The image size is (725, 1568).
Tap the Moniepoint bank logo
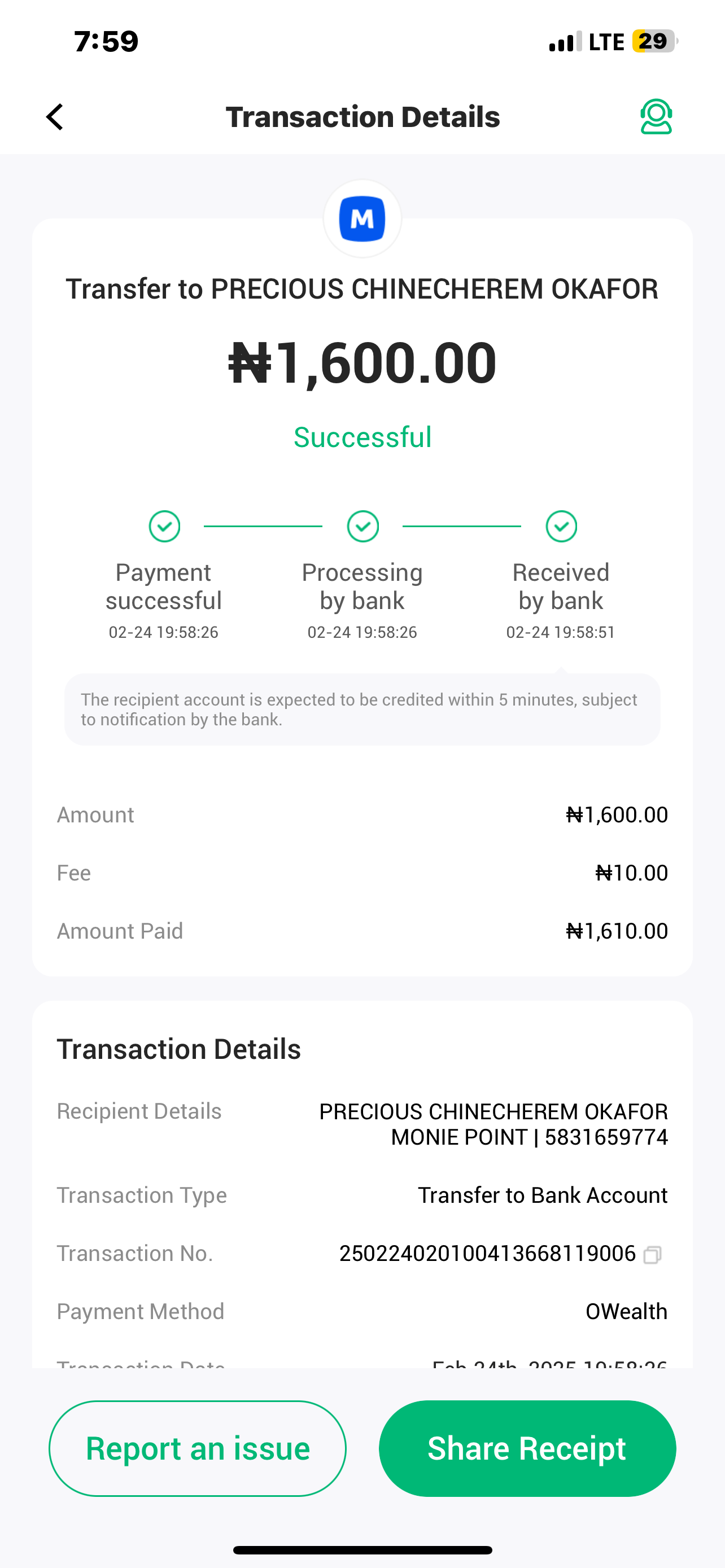(362, 218)
